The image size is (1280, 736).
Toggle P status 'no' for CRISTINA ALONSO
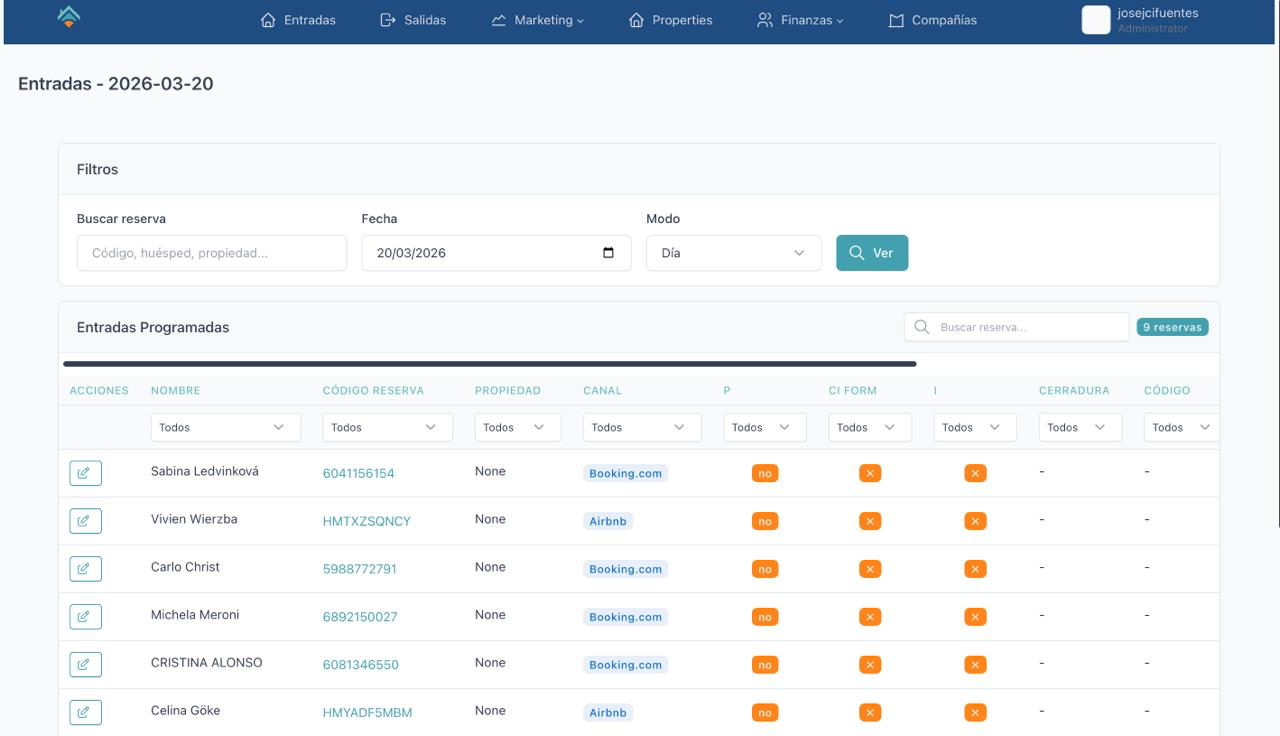tap(765, 665)
